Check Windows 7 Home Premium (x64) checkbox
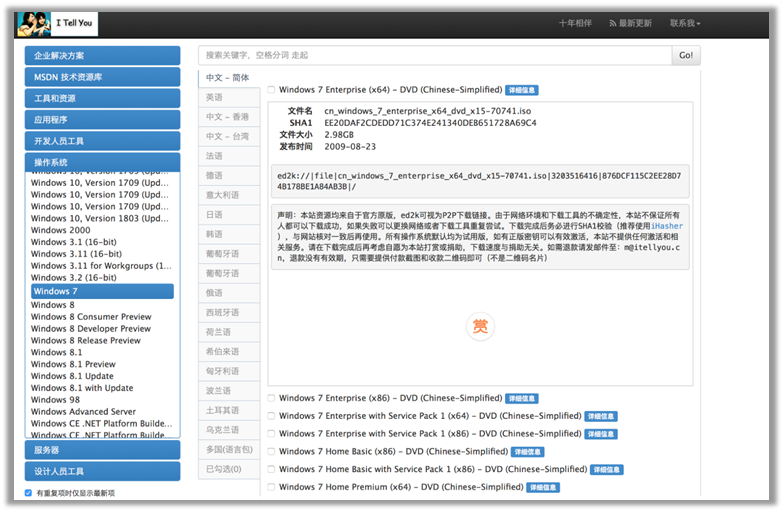 (271, 487)
